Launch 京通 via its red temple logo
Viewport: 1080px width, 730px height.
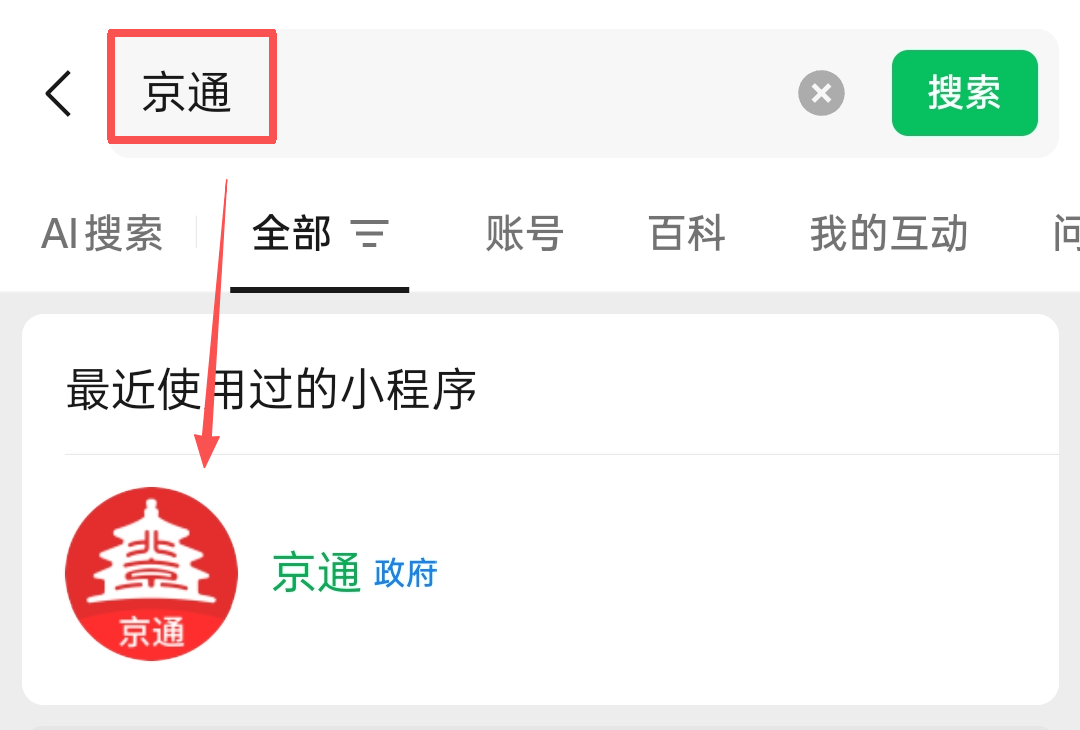152,574
